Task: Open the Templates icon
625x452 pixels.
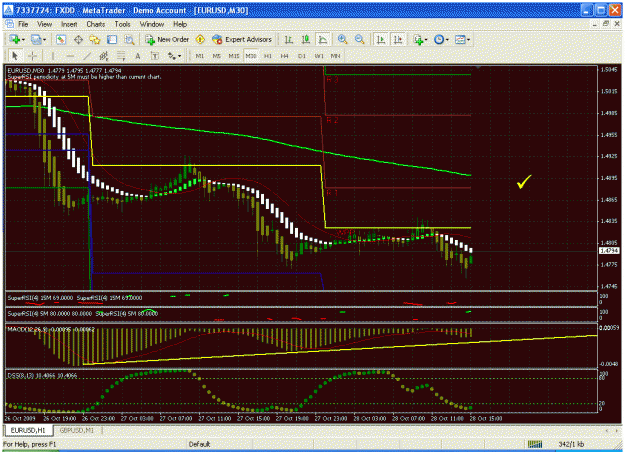Action: (460, 39)
